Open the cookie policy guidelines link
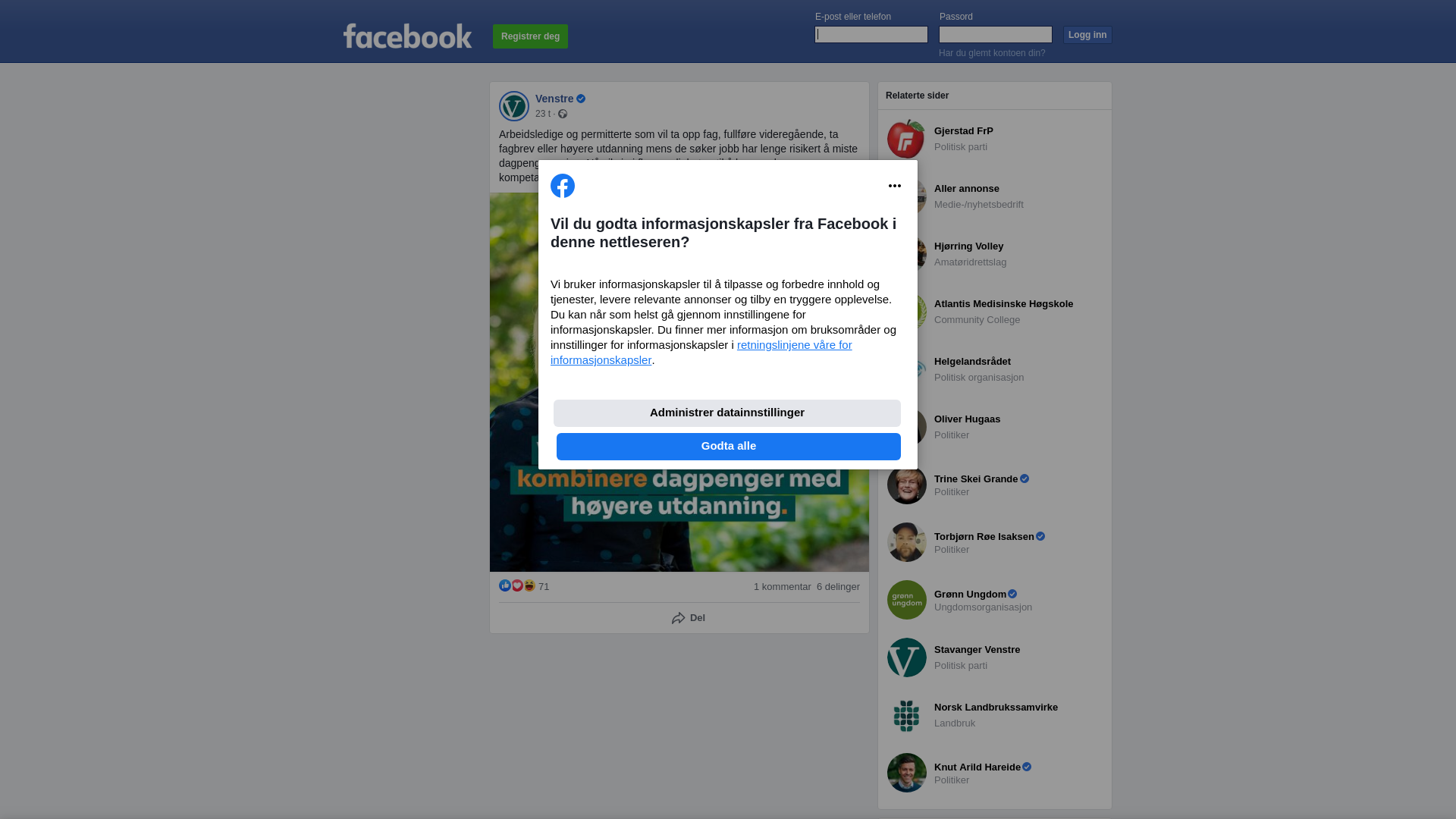Viewport: 1456px width, 819px height. [701, 353]
